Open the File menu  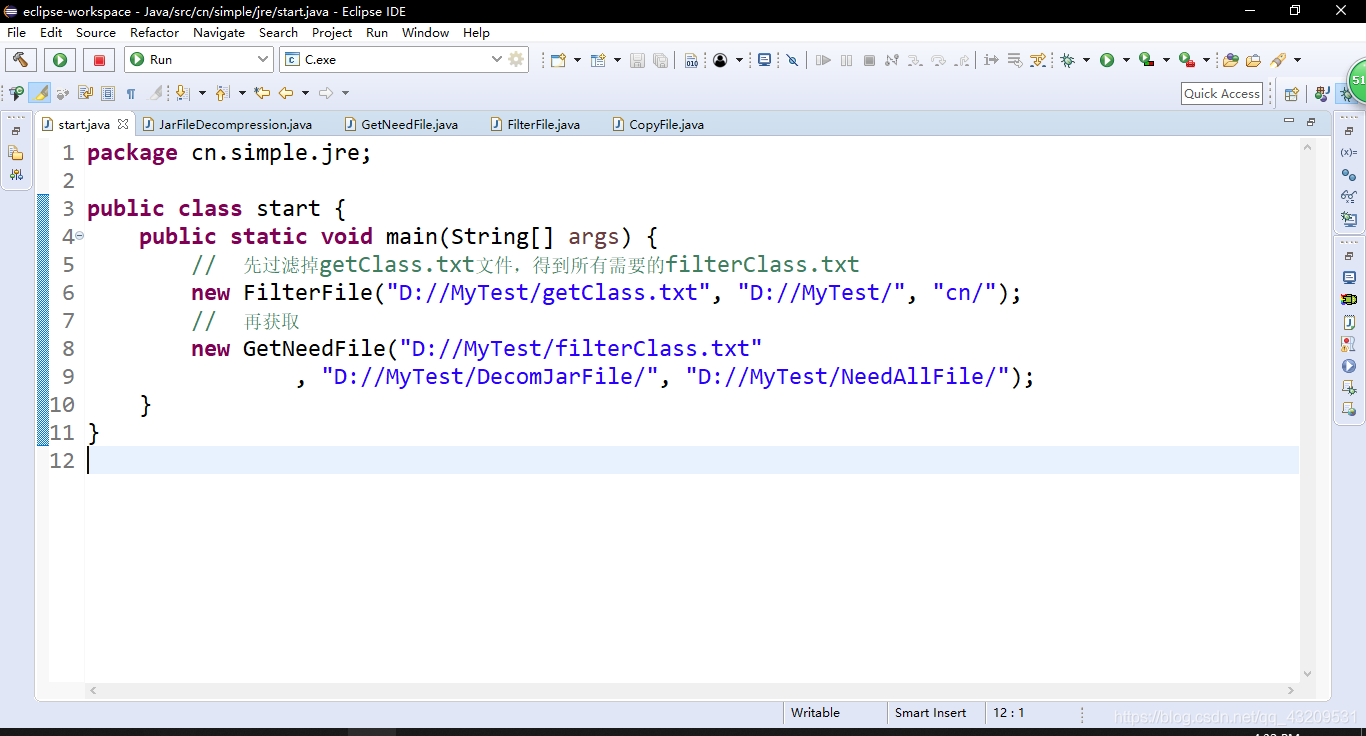pyautogui.click(x=17, y=32)
